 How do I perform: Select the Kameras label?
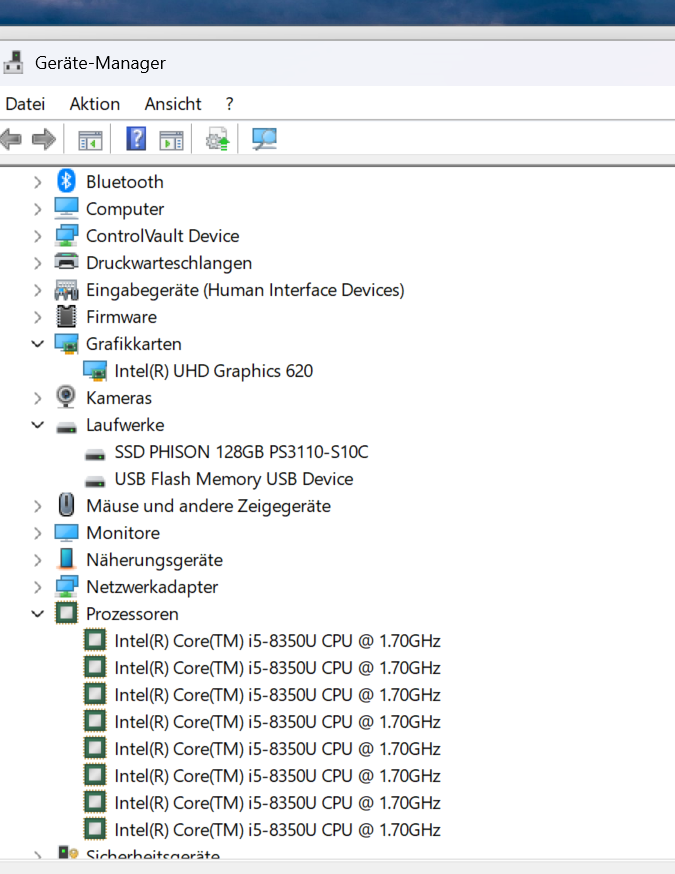119,399
